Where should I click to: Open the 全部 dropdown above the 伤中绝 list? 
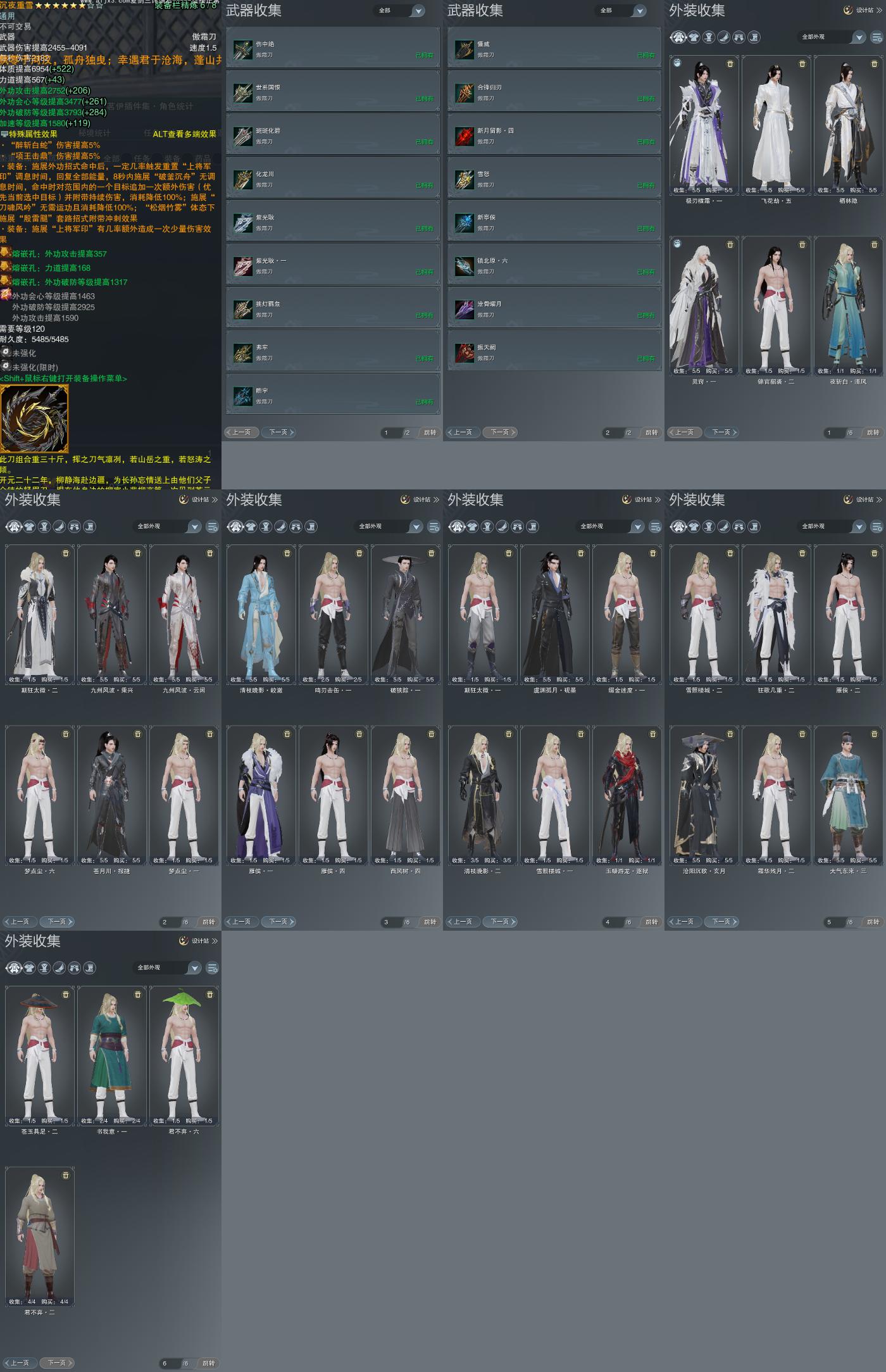tap(401, 11)
